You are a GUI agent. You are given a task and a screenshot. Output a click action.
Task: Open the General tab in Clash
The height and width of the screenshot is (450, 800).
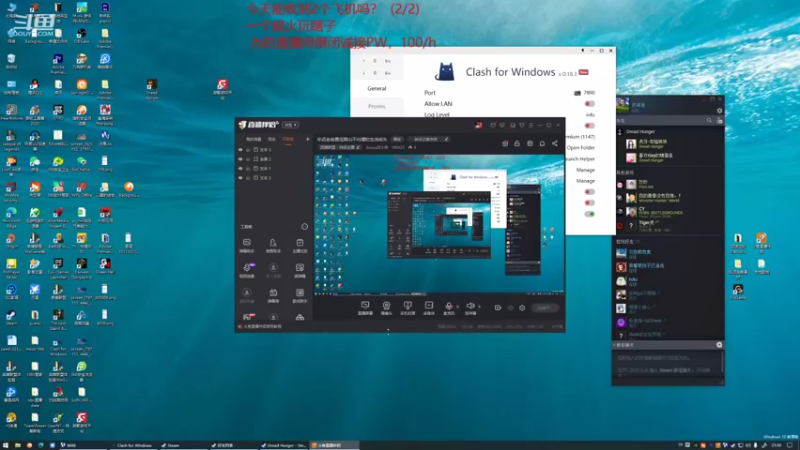click(x=377, y=88)
